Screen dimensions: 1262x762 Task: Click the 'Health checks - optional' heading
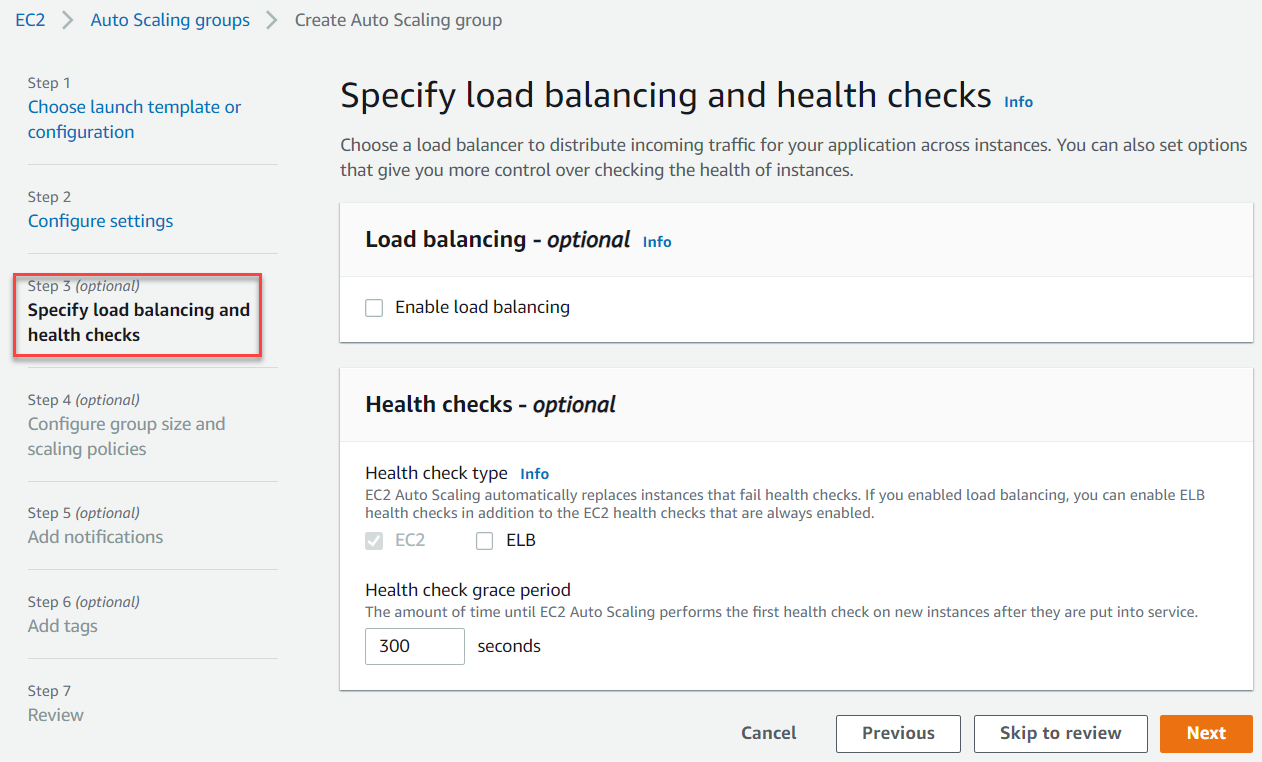[x=490, y=405]
